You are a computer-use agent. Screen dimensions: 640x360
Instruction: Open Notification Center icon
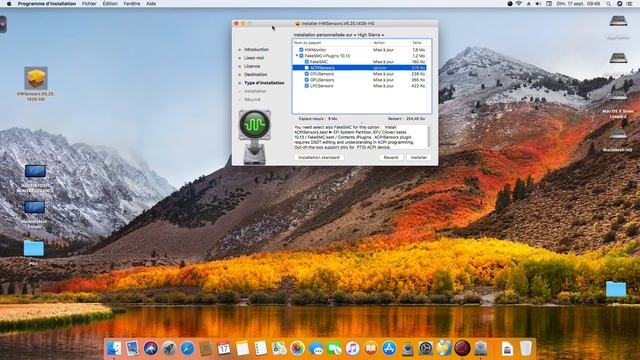click(x=629, y=4)
